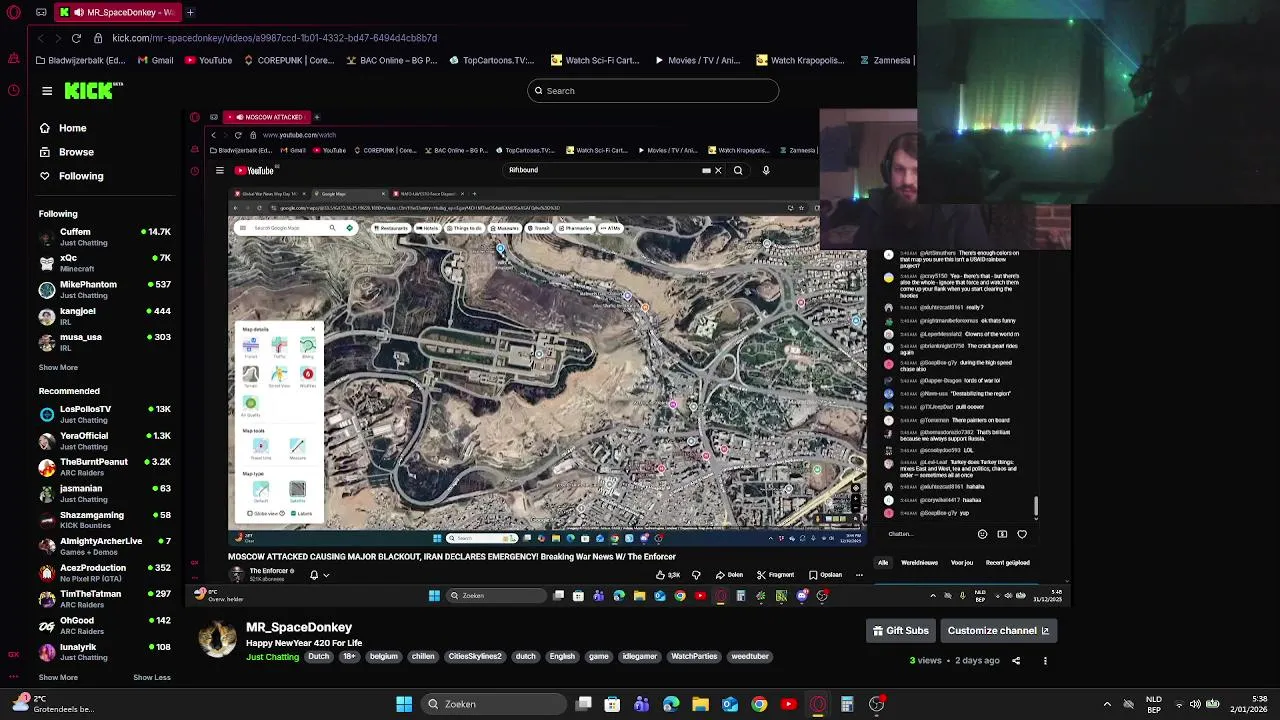The image size is (1280, 720).
Task: Select the WatchParties tag
Action: [x=694, y=657]
